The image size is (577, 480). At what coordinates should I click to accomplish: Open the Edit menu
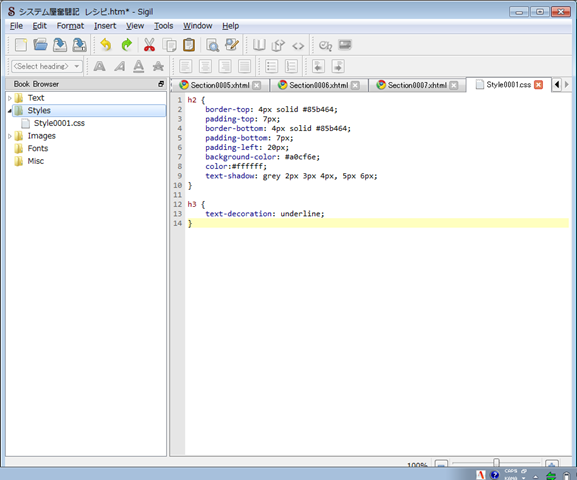click(39, 26)
